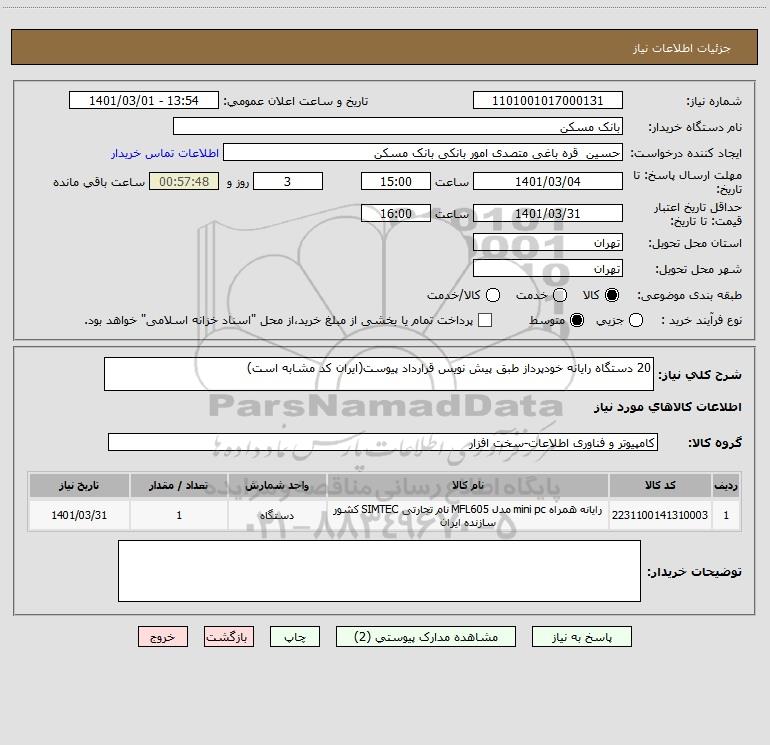Click the پاسخ به نیاز button
Image resolution: width=770 pixels, height=745 pixels.
click(x=582, y=637)
